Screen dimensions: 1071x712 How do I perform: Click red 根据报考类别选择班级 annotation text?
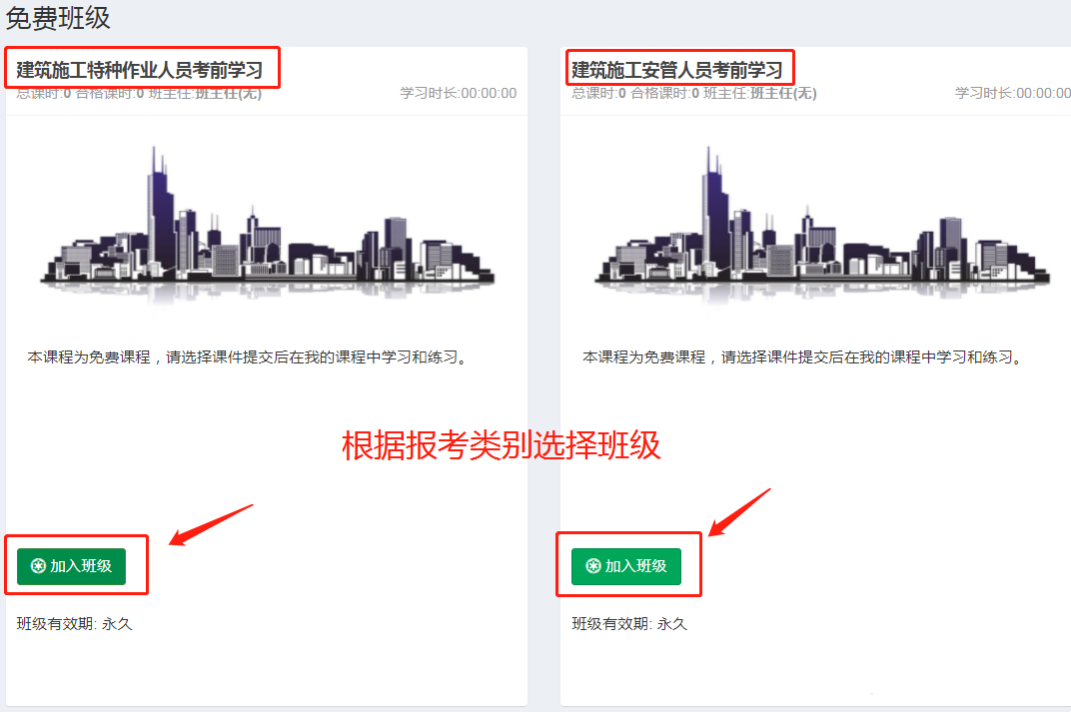point(501,446)
